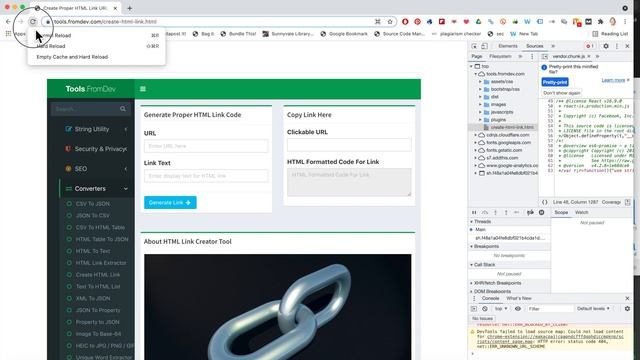Screen dimensions: 640x360
Task: Go back with the browser back arrow
Action: pyautogui.click(x=8, y=22)
